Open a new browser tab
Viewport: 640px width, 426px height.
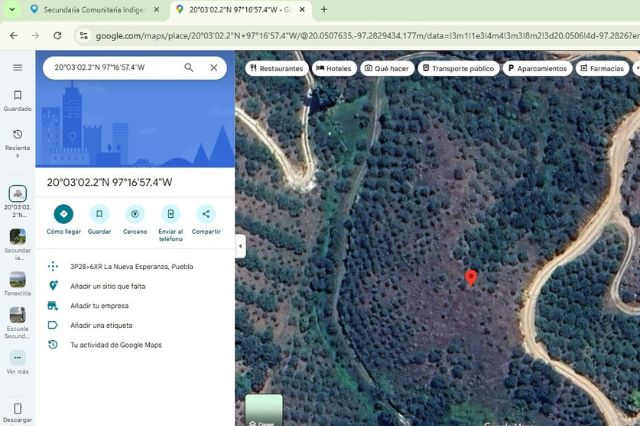coord(324,9)
